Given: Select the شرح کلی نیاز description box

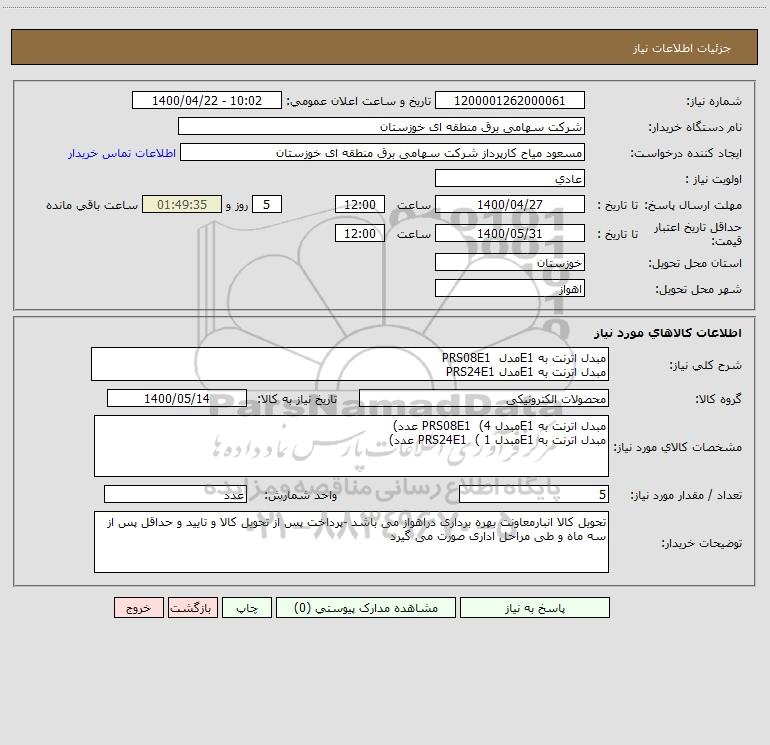Looking at the screenshot, I should coord(350,364).
